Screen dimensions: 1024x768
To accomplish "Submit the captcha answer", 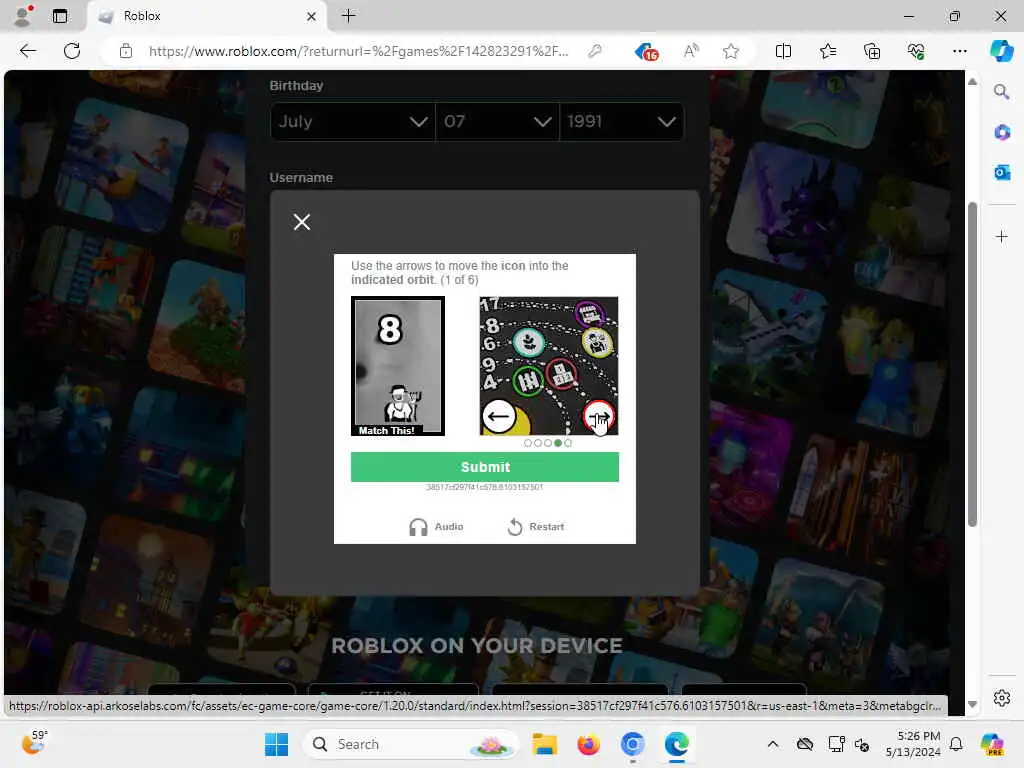I will 485,467.
